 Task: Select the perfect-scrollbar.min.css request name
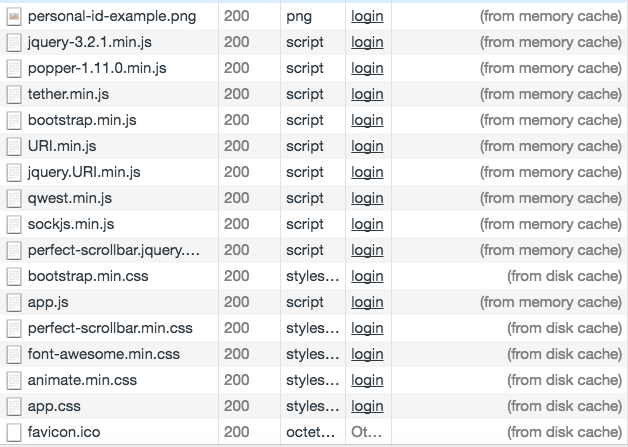click(x=110, y=329)
